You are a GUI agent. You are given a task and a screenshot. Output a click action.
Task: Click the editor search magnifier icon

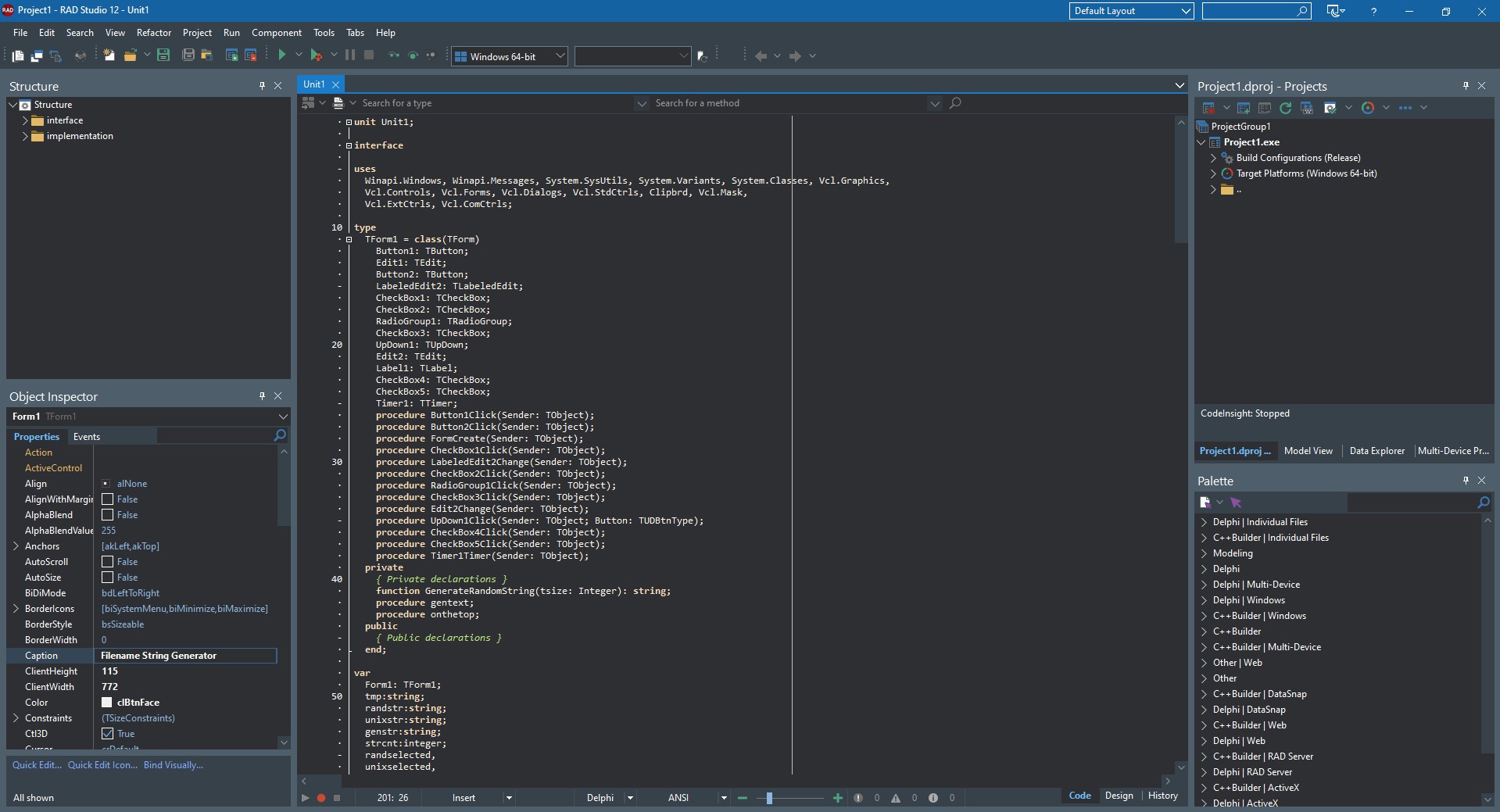(x=955, y=103)
